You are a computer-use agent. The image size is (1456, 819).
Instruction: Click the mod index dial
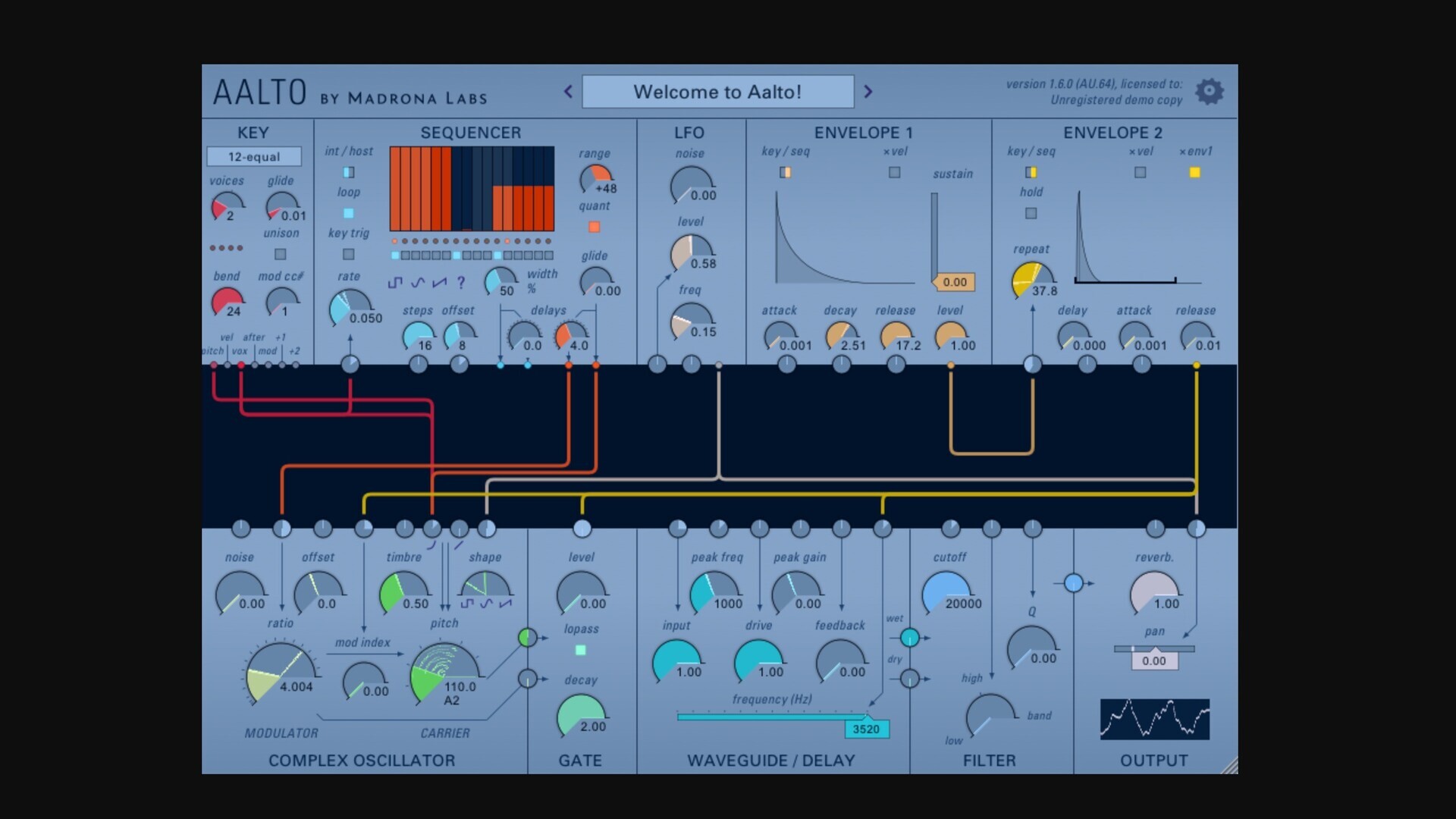tap(364, 680)
